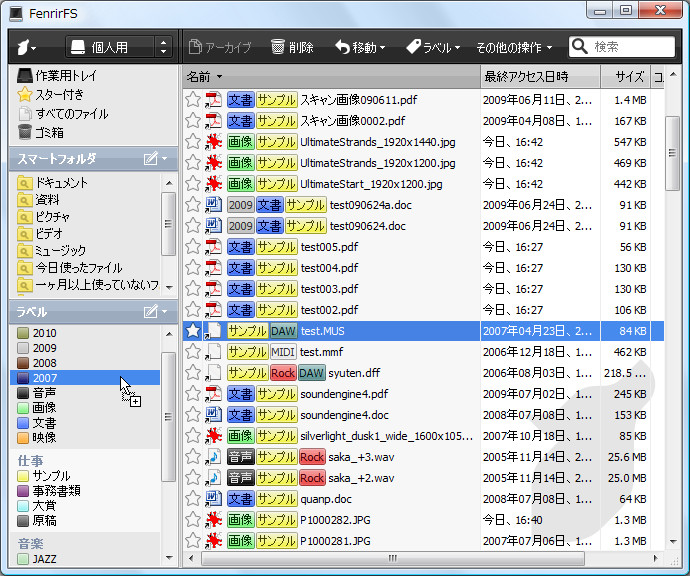Show スター付き starred files

click(x=51, y=95)
